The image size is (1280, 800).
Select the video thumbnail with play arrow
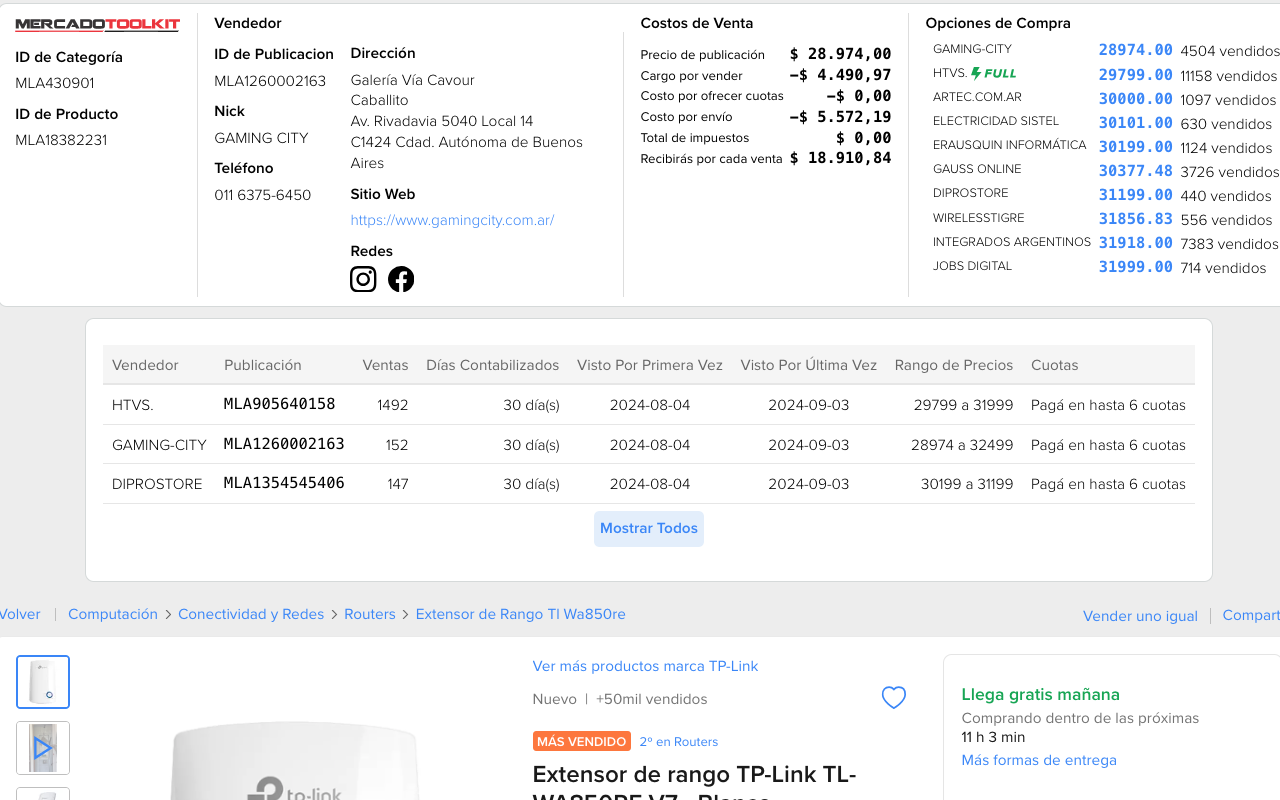tap(43, 748)
